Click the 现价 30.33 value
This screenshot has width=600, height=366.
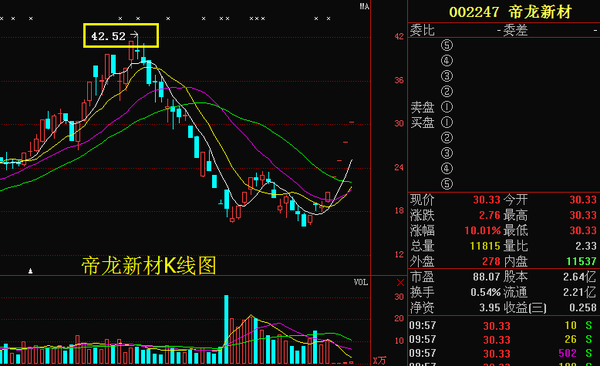(486, 200)
